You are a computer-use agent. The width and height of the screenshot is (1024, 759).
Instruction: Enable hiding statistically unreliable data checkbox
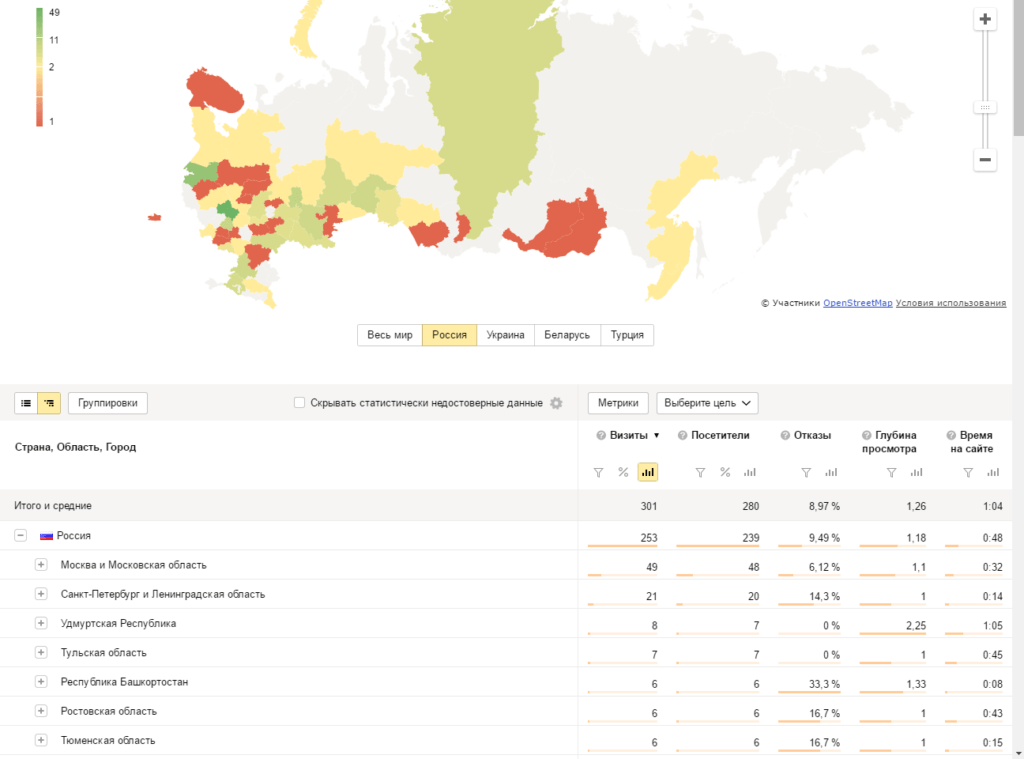tap(300, 403)
